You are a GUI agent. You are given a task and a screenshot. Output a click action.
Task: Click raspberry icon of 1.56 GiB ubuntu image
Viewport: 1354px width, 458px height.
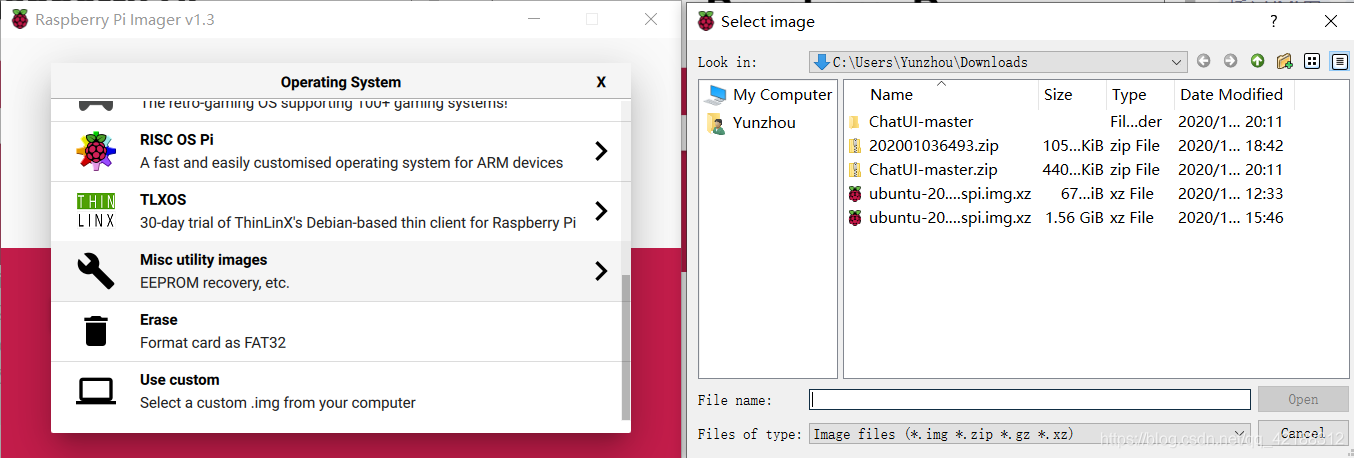point(855,218)
